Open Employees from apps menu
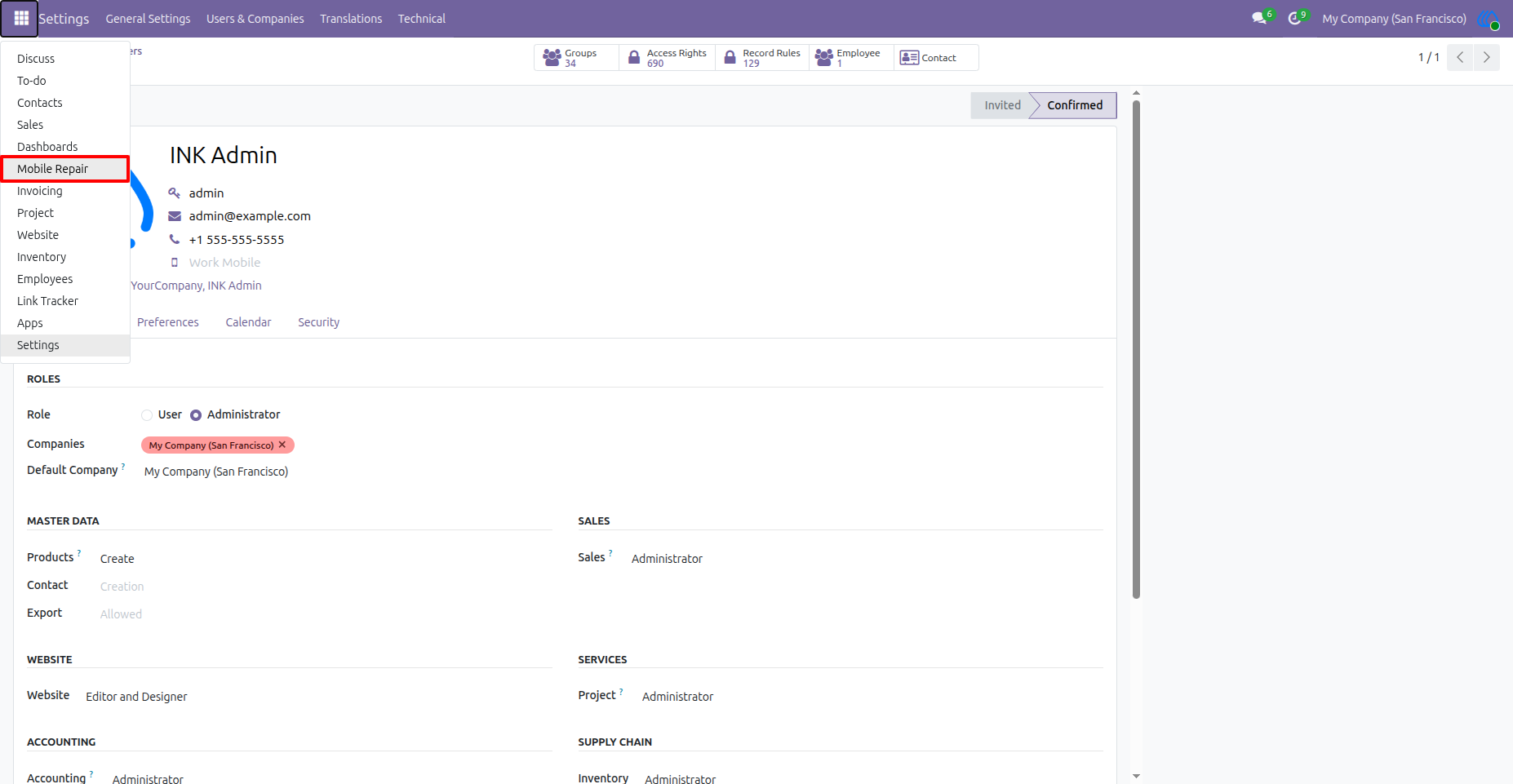This screenshot has width=1513, height=784. point(65,279)
